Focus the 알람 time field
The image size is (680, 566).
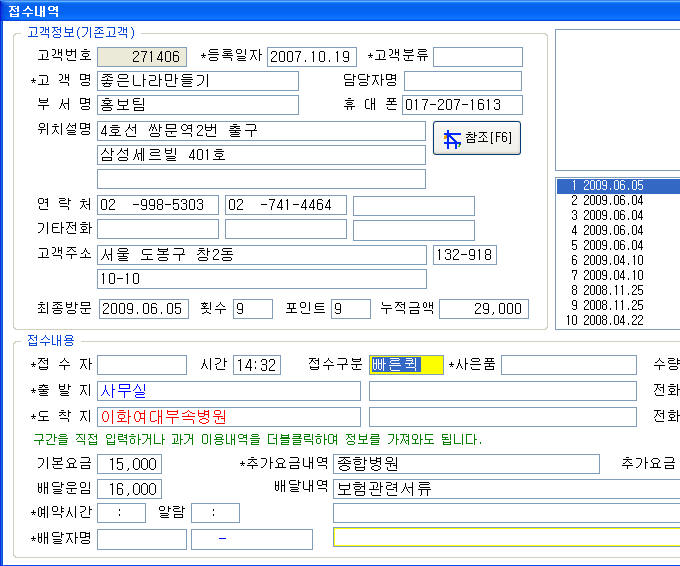click(x=216, y=513)
